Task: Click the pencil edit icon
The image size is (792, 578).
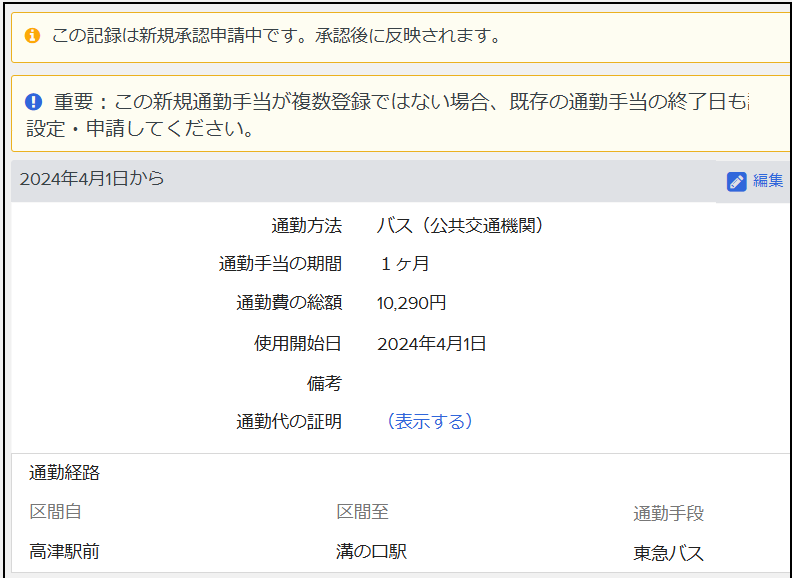Action: click(x=737, y=181)
